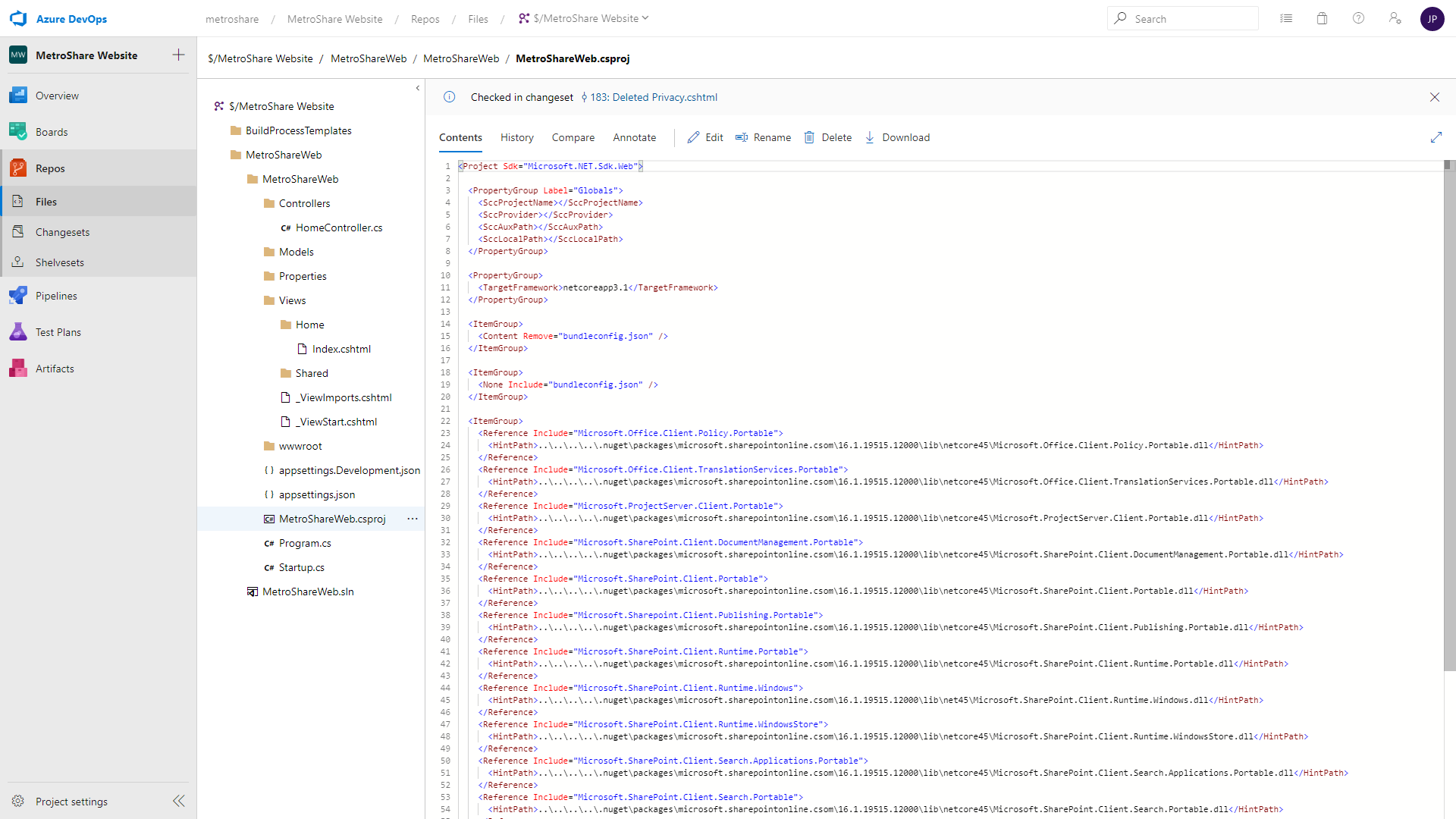Collapse the left navigation sidebar
The image size is (1456, 819).
coord(179,801)
